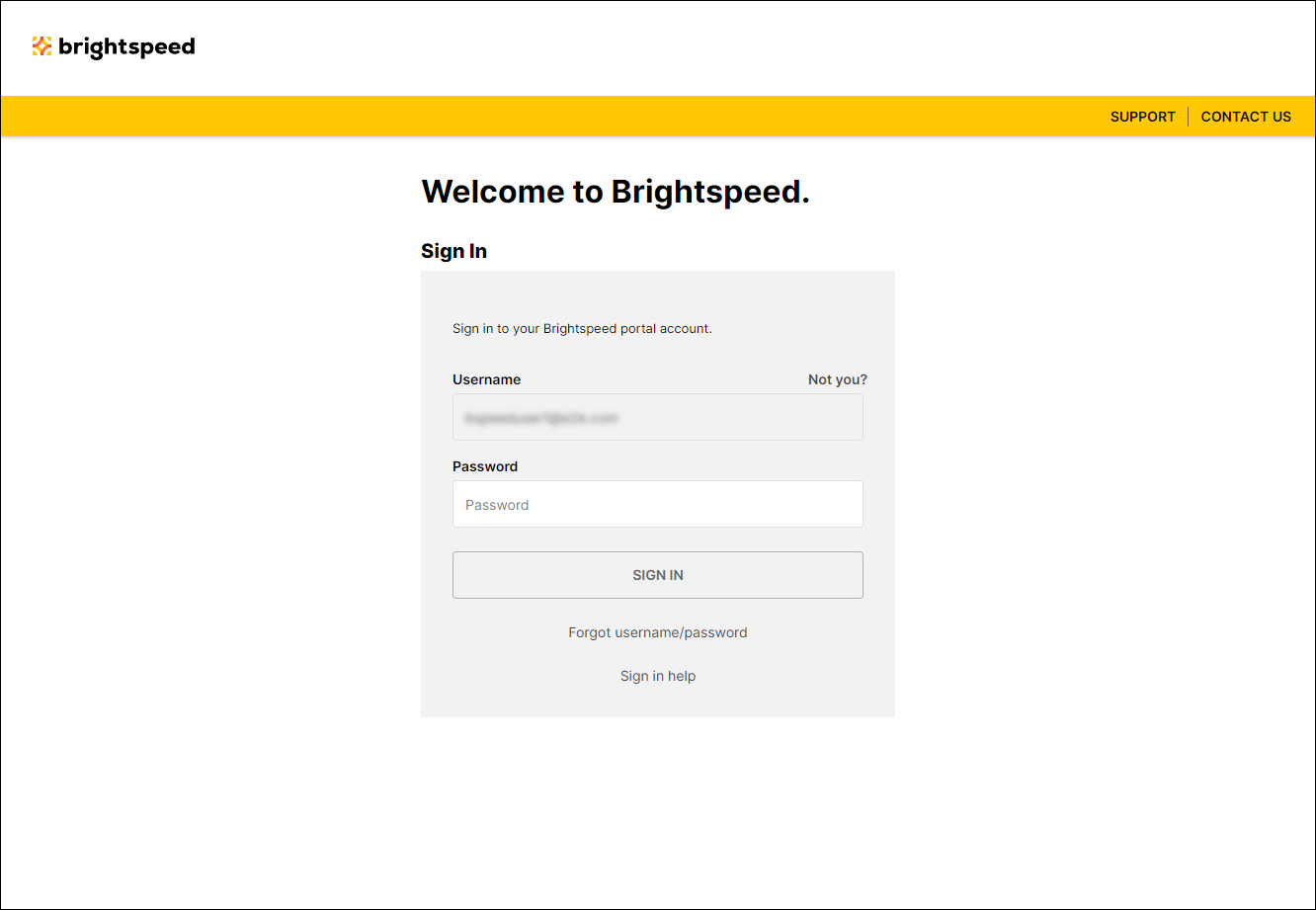
Task: Click the 'Welcome to Brightspeed.' heading
Action: pos(616,191)
